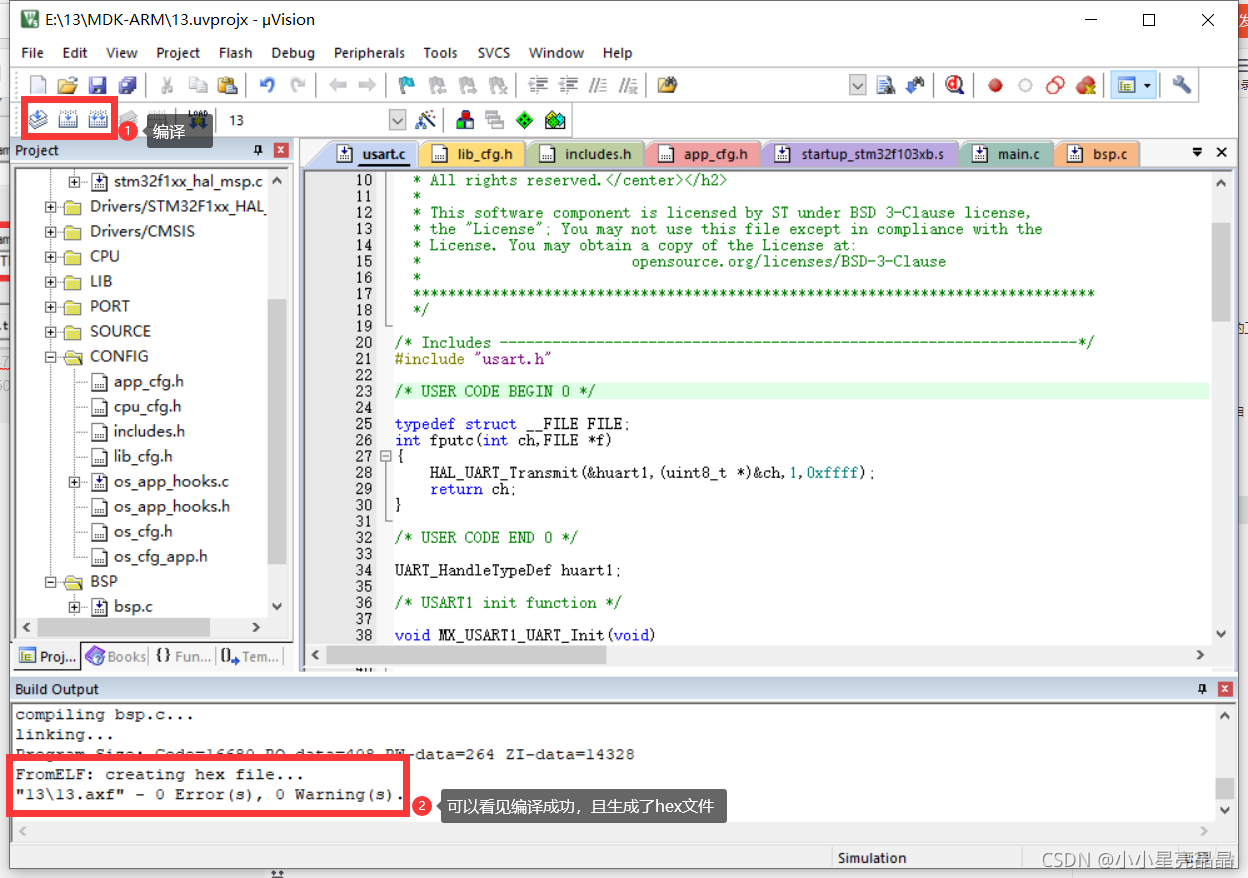Click the editor vertical scrollbar thumb
The height and width of the screenshot is (878, 1248).
pos(1221,272)
